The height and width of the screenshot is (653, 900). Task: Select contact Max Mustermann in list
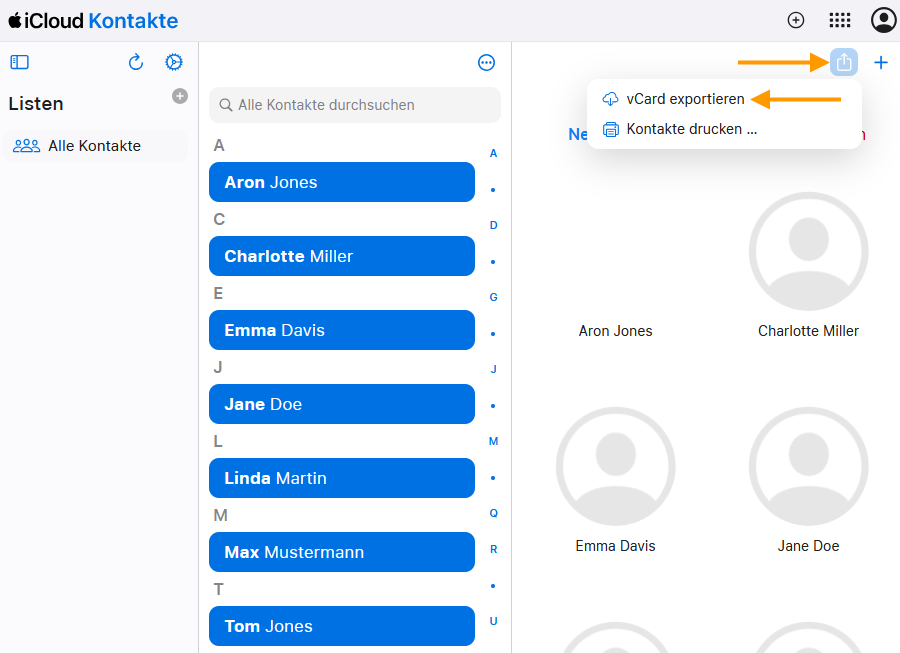[x=342, y=552]
